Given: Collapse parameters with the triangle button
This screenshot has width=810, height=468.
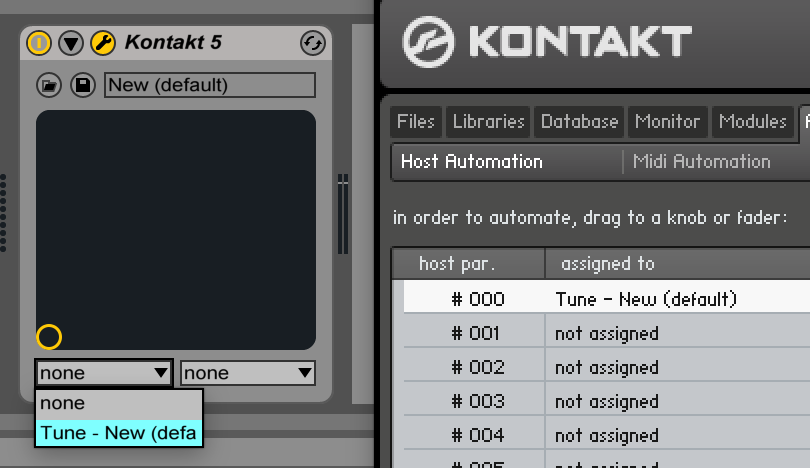Looking at the screenshot, I should (x=71, y=43).
